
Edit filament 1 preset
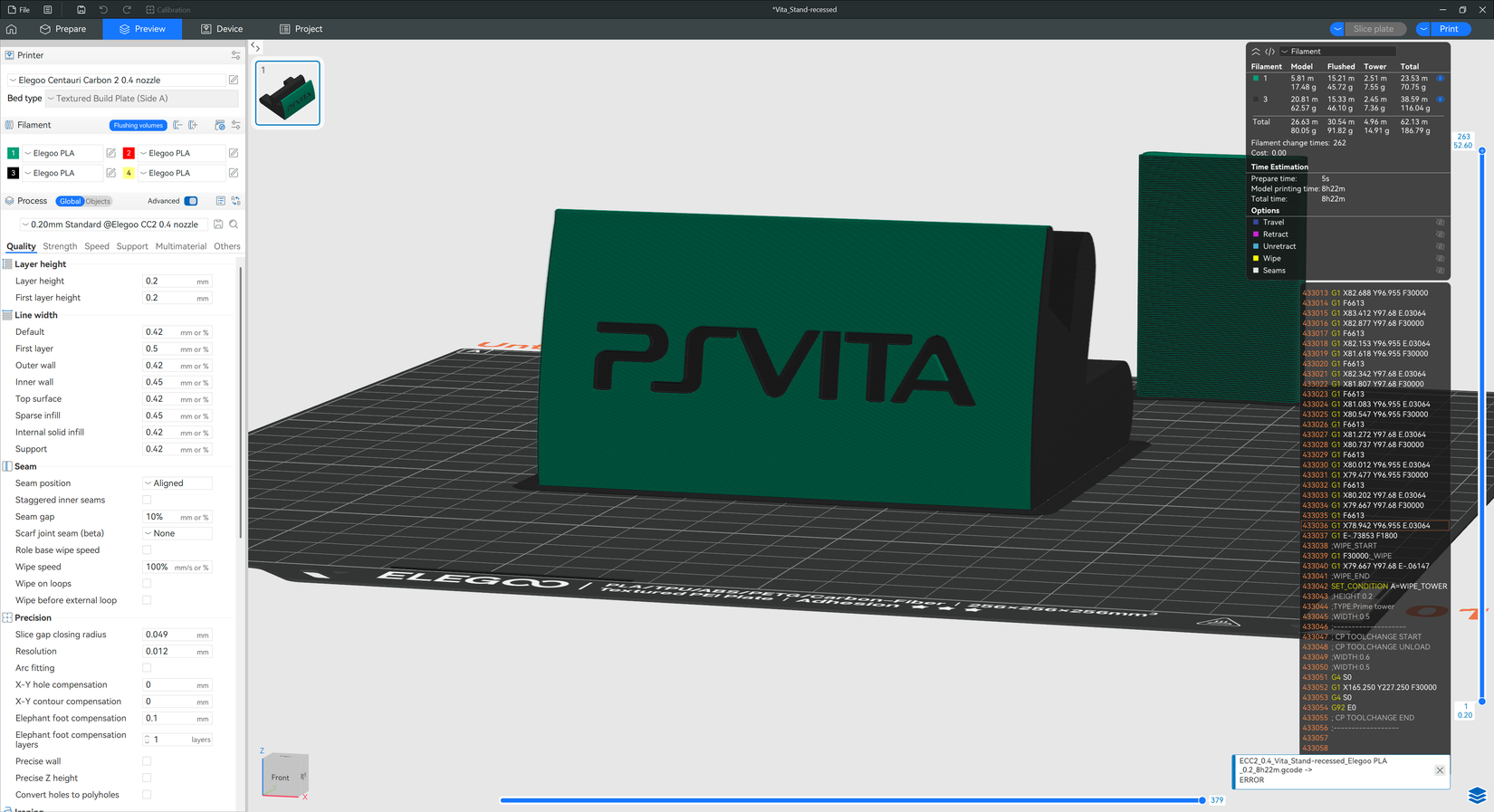point(110,153)
